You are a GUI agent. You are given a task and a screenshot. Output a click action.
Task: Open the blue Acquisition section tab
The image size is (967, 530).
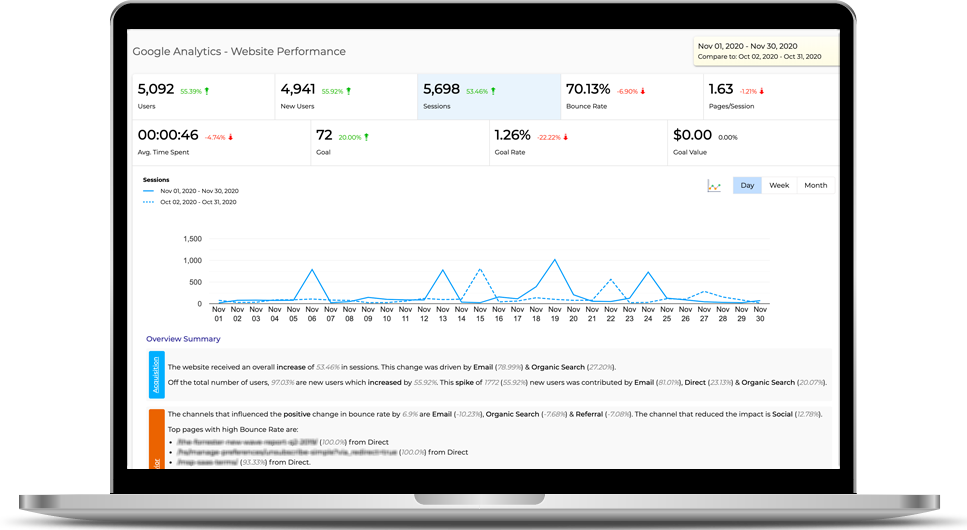[156, 375]
